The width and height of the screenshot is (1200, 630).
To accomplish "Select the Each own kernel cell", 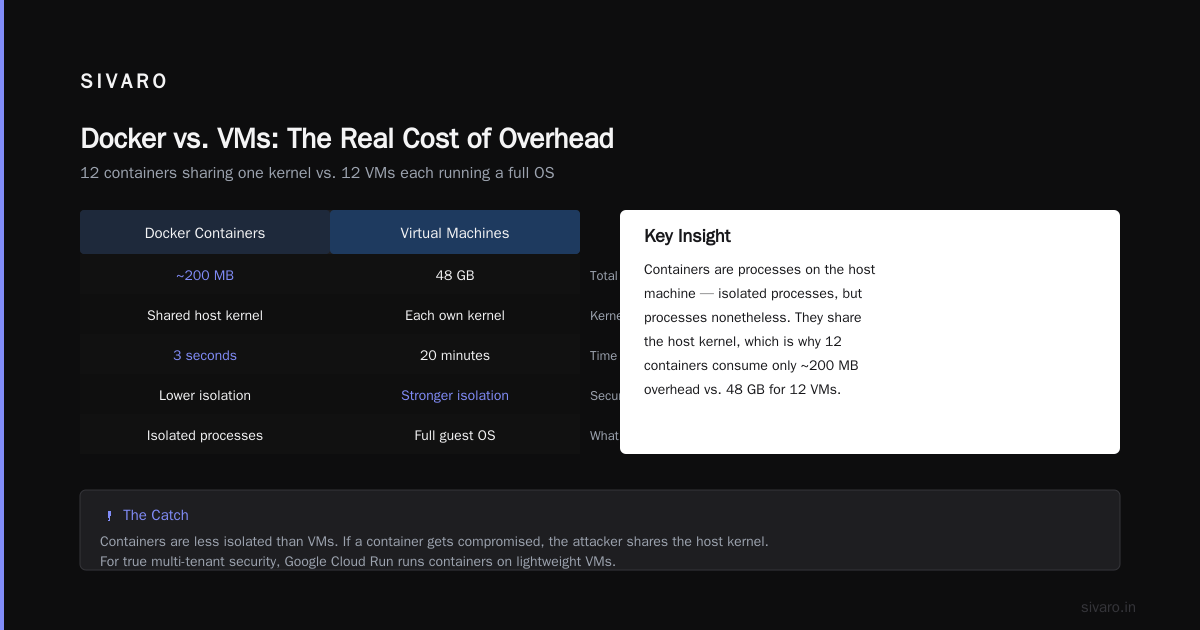I will (455, 315).
